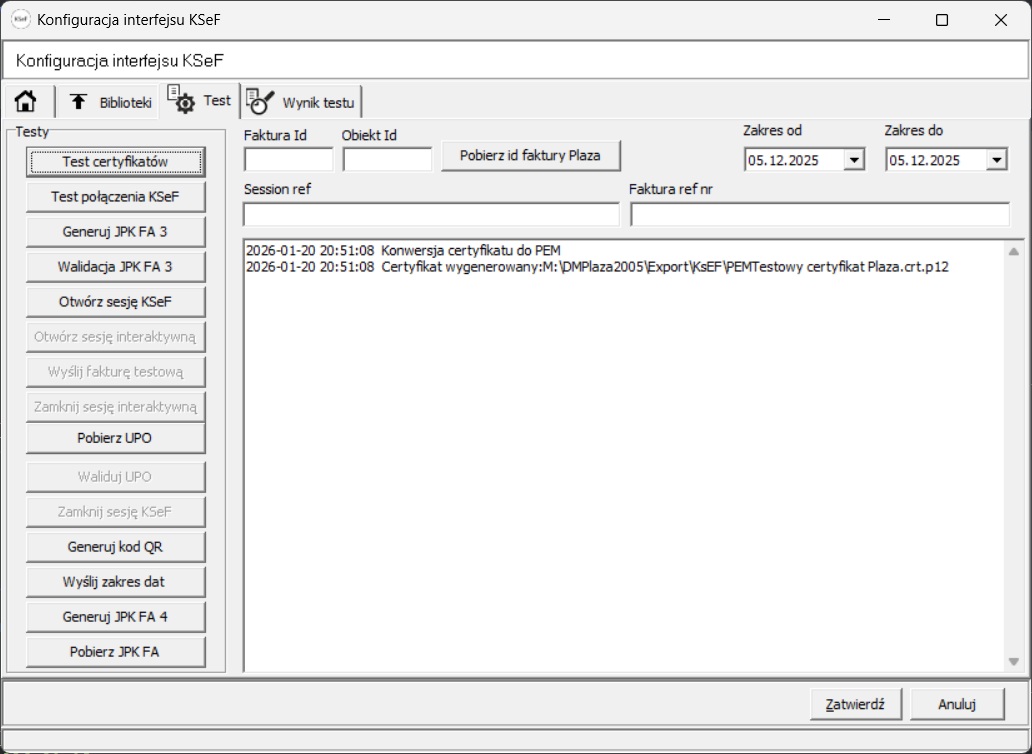
Task: Select log line 'Certyfikat wygenerowany'
Action: (597, 267)
